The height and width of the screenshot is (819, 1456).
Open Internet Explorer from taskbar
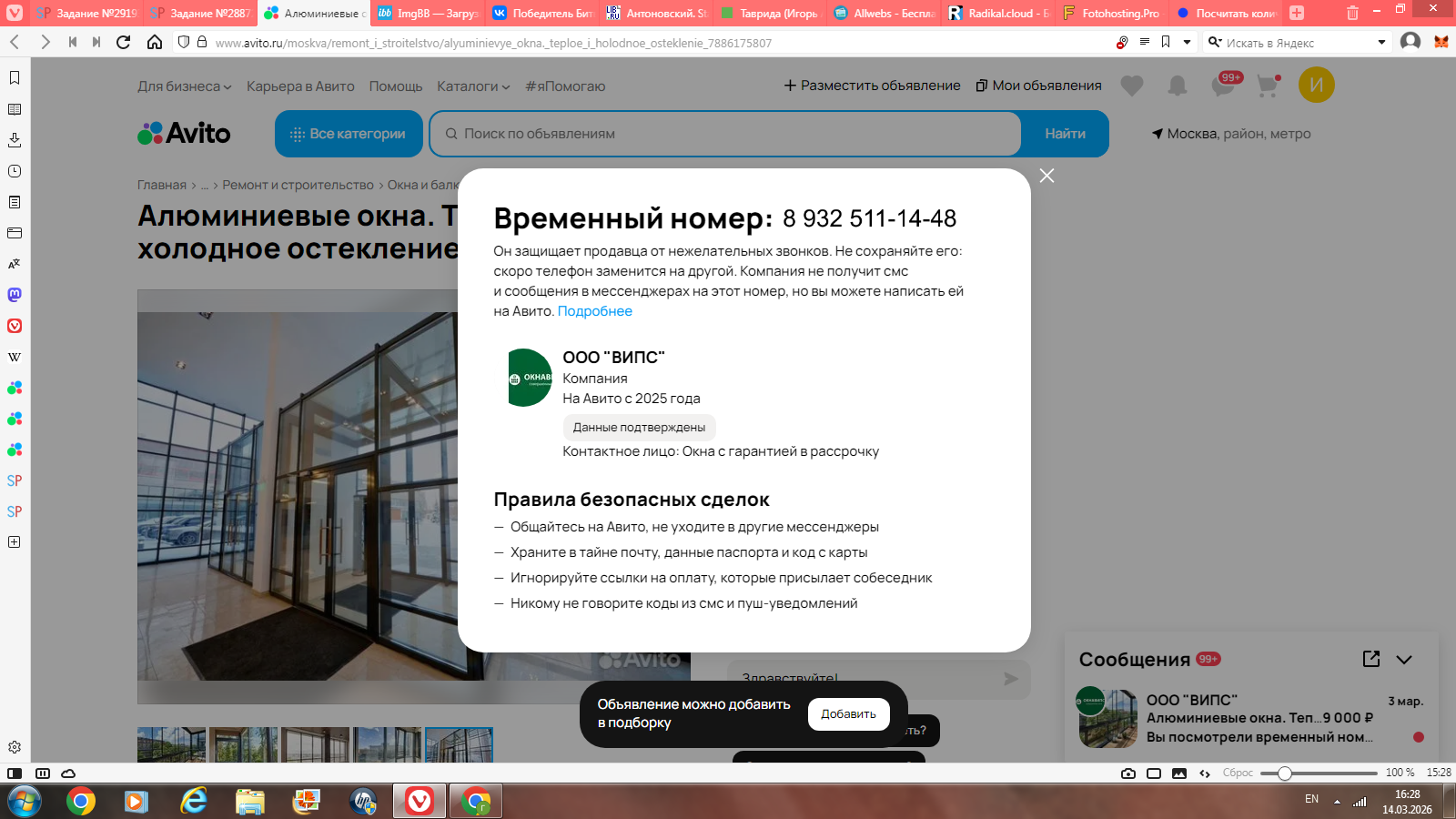[x=193, y=802]
